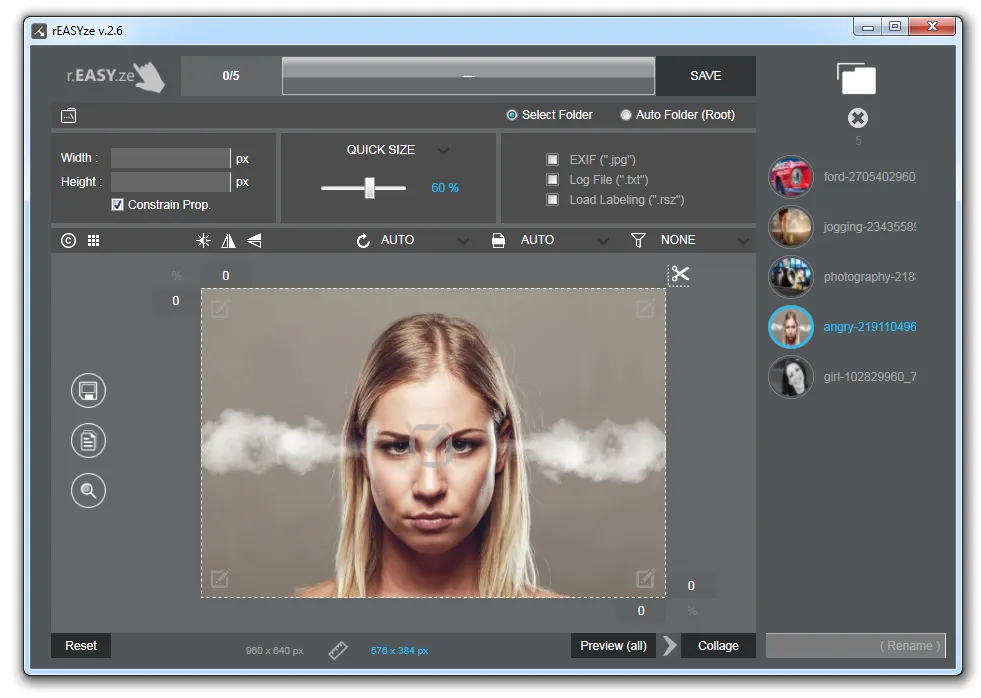The width and height of the screenshot is (981, 698).
Task: Click the floppy disk save icon
Action: 88,391
